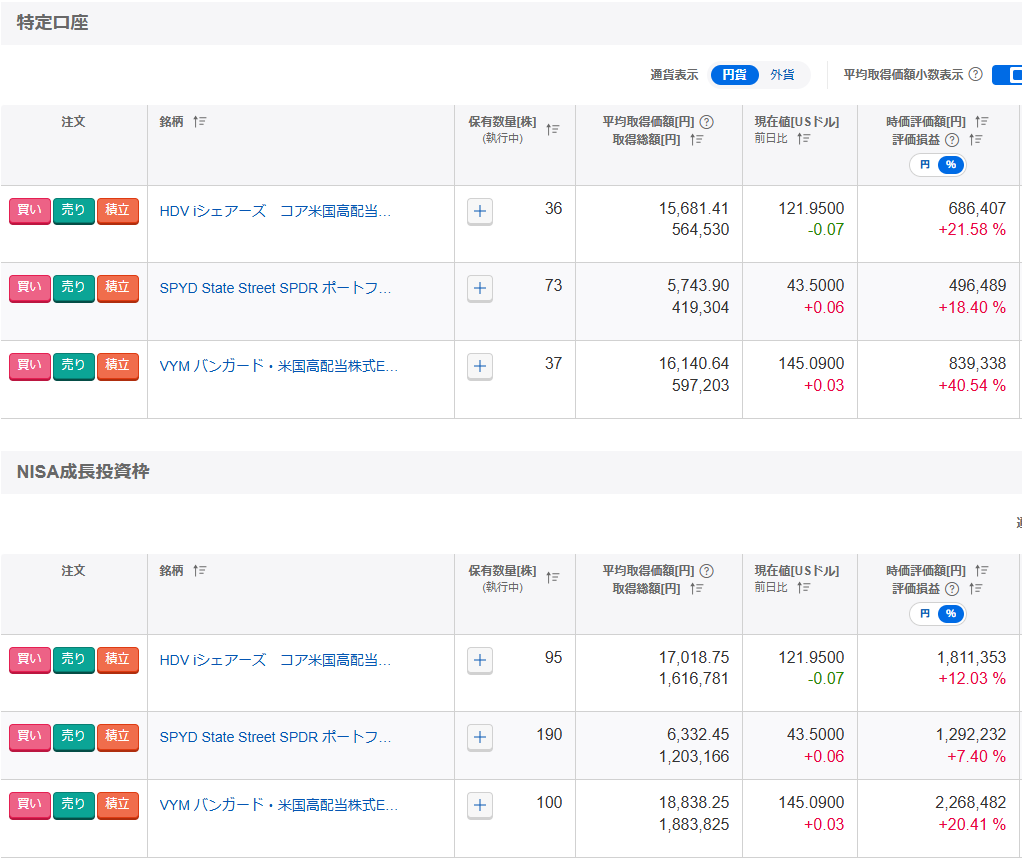Sort NISA成長投資枠 table by 銘柄 column

[x=199, y=571]
